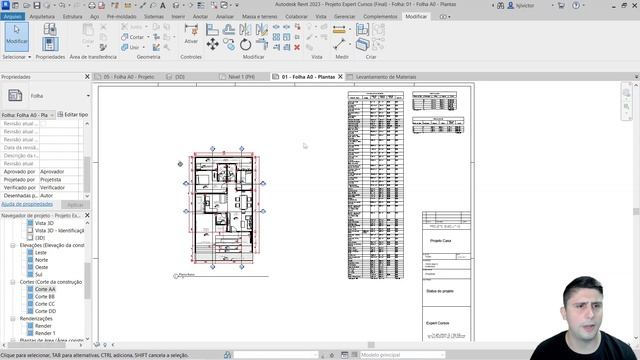The image size is (640, 360).
Task: Select the Aligned Dimension tool in Medir
Action: [339, 29]
